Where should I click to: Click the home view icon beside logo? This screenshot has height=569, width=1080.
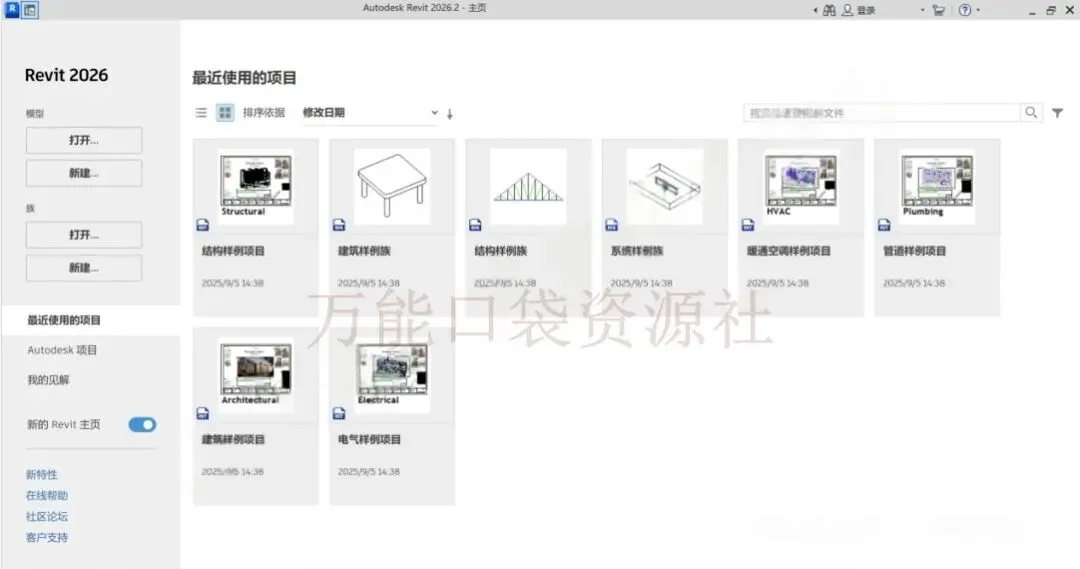[x=30, y=10]
